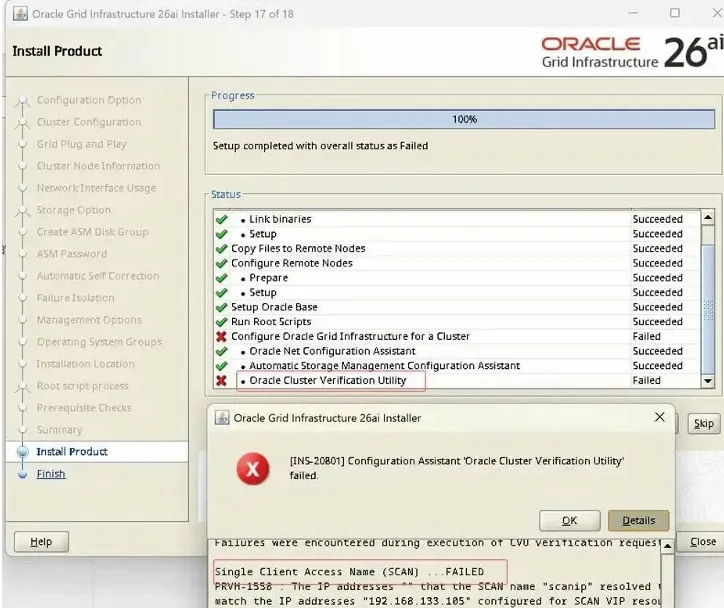The width and height of the screenshot is (724, 608).
Task: Select the Cluster Node Information step
Action: pos(98,166)
